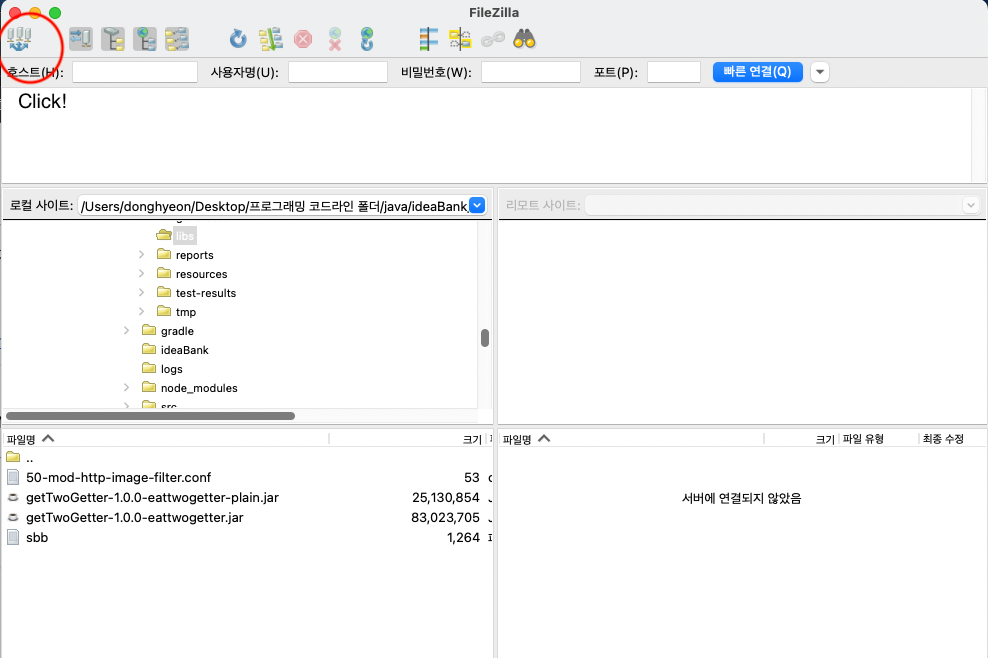Screen dimensions: 988x658
Task: Expand the resources folder
Action: 141,274
